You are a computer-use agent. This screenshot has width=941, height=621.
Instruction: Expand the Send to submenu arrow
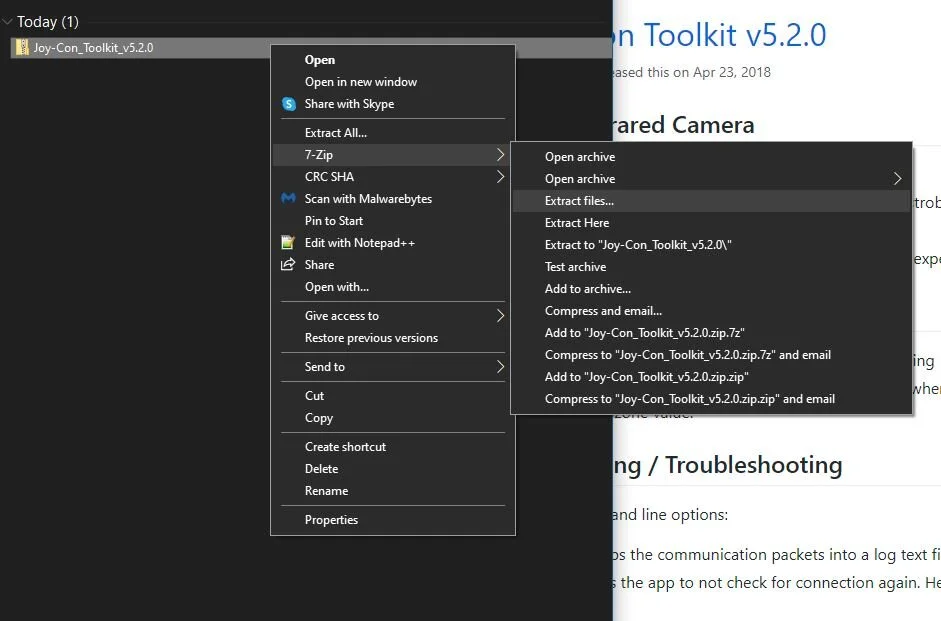(500, 367)
